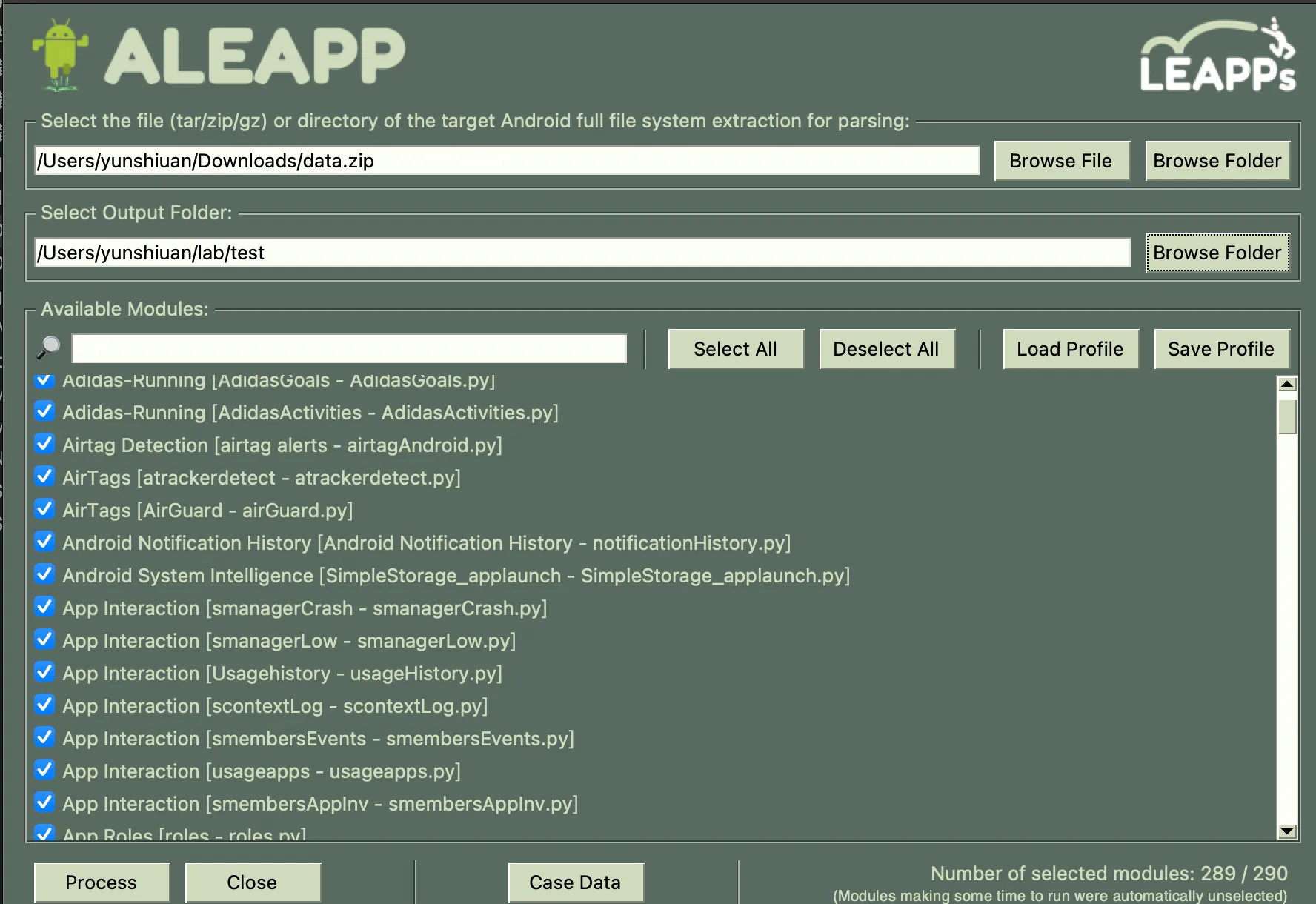Click Browse Folder for output folder
This screenshot has width=1316, height=904.
(x=1217, y=253)
